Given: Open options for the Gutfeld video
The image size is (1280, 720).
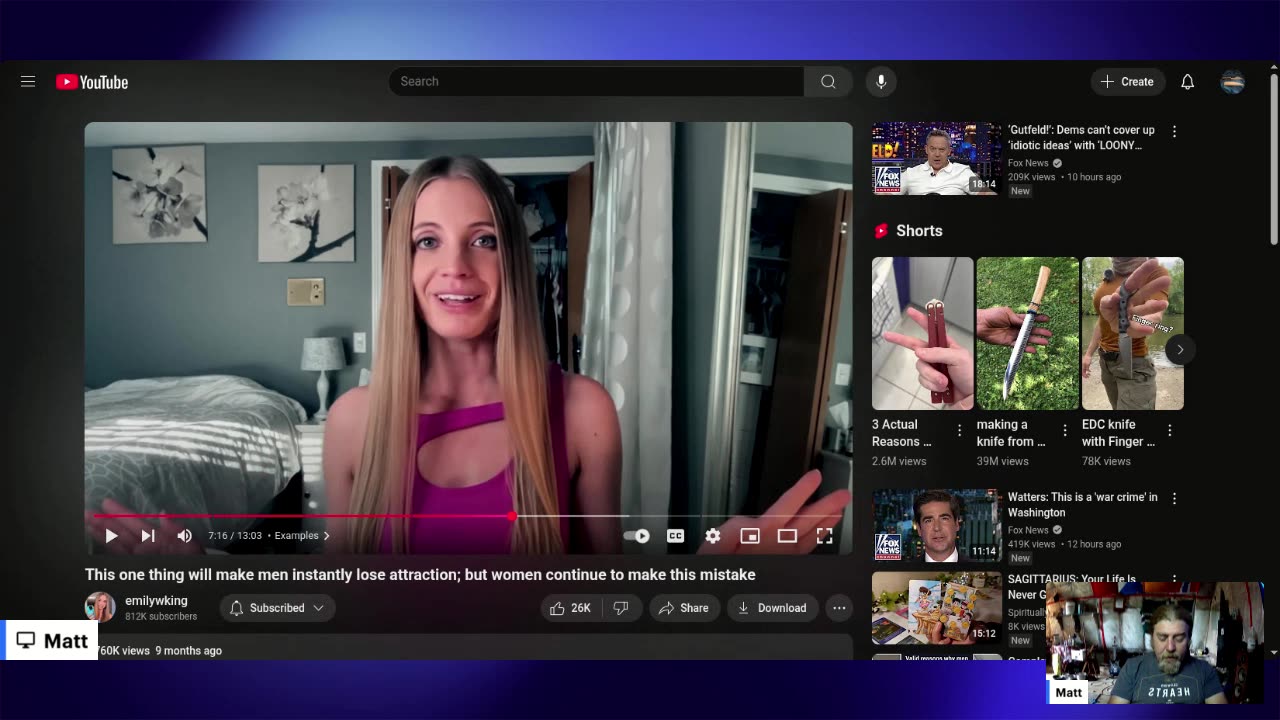Looking at the screenshot, I should 1174,131.
